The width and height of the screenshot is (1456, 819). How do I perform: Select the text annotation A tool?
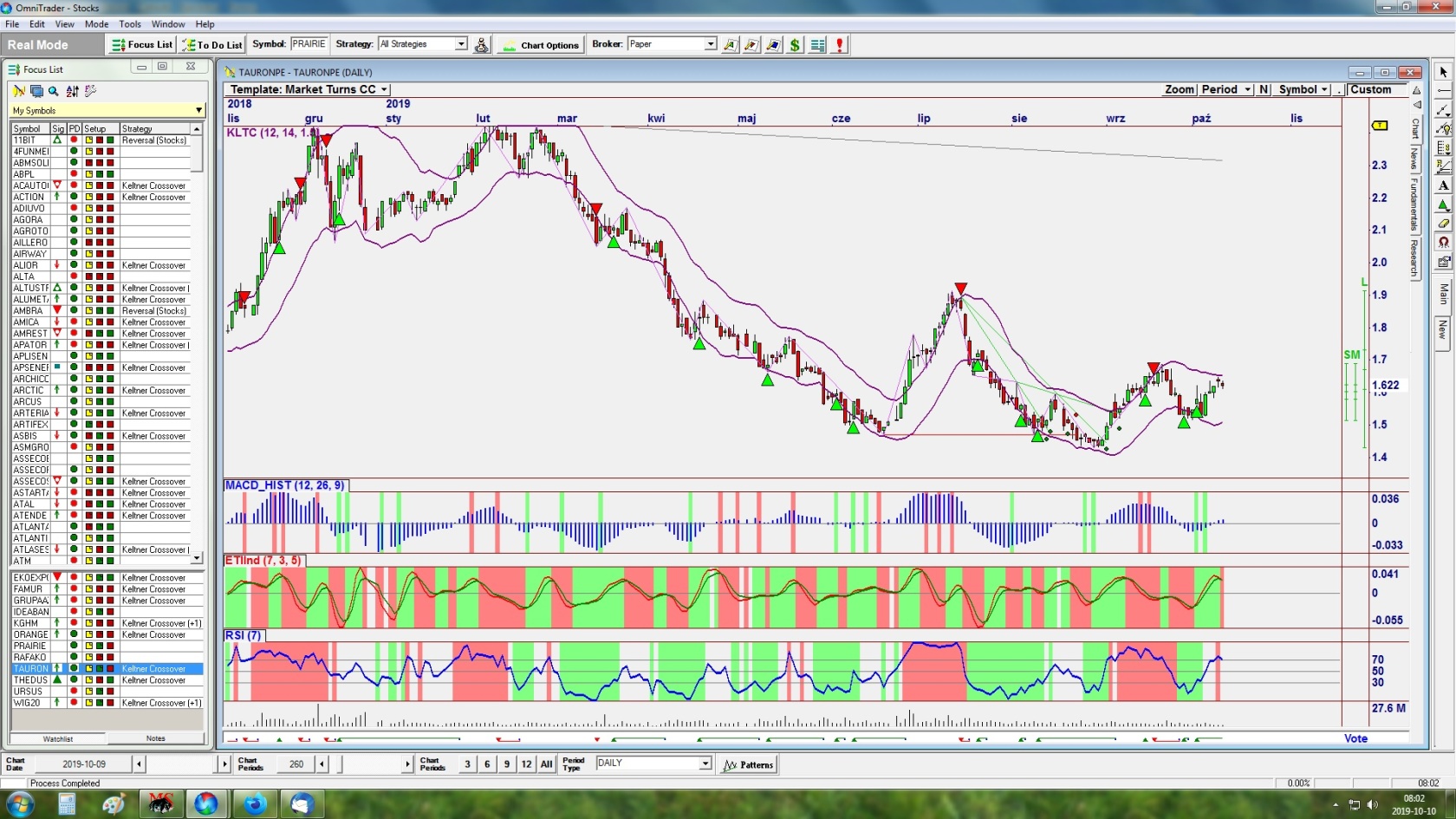click(x=1443, y=185)
